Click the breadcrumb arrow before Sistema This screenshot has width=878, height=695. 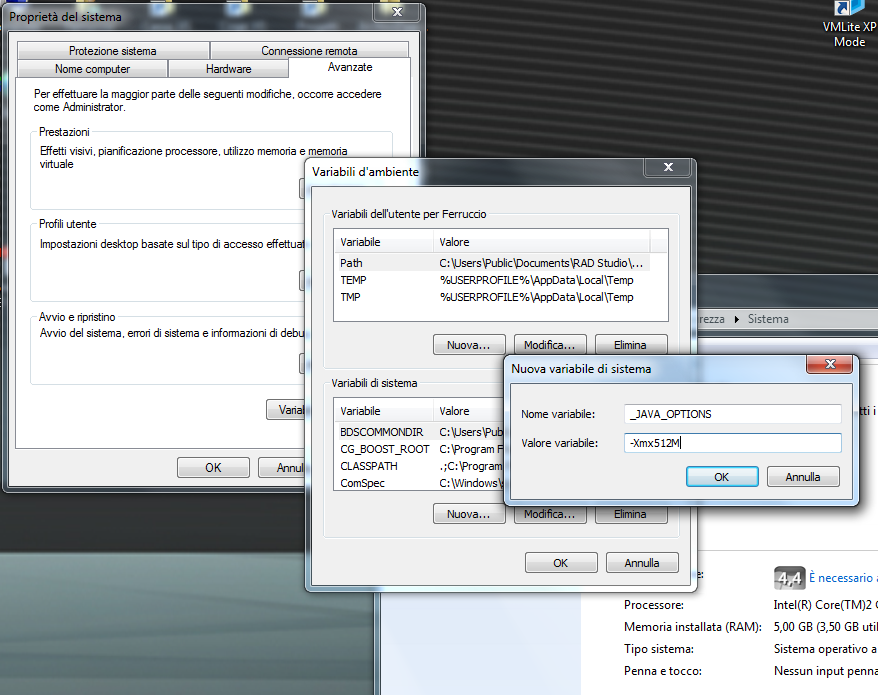tap(736, 319)
